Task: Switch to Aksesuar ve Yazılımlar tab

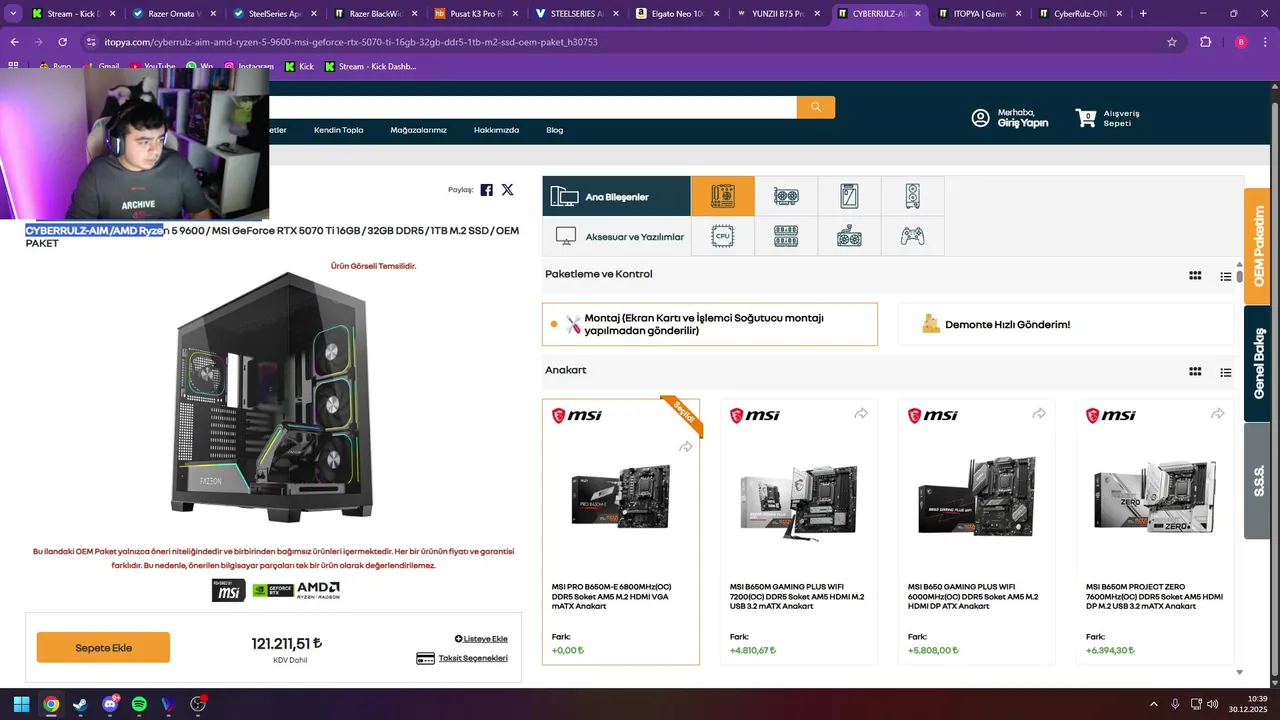Action: click(616, 237)
